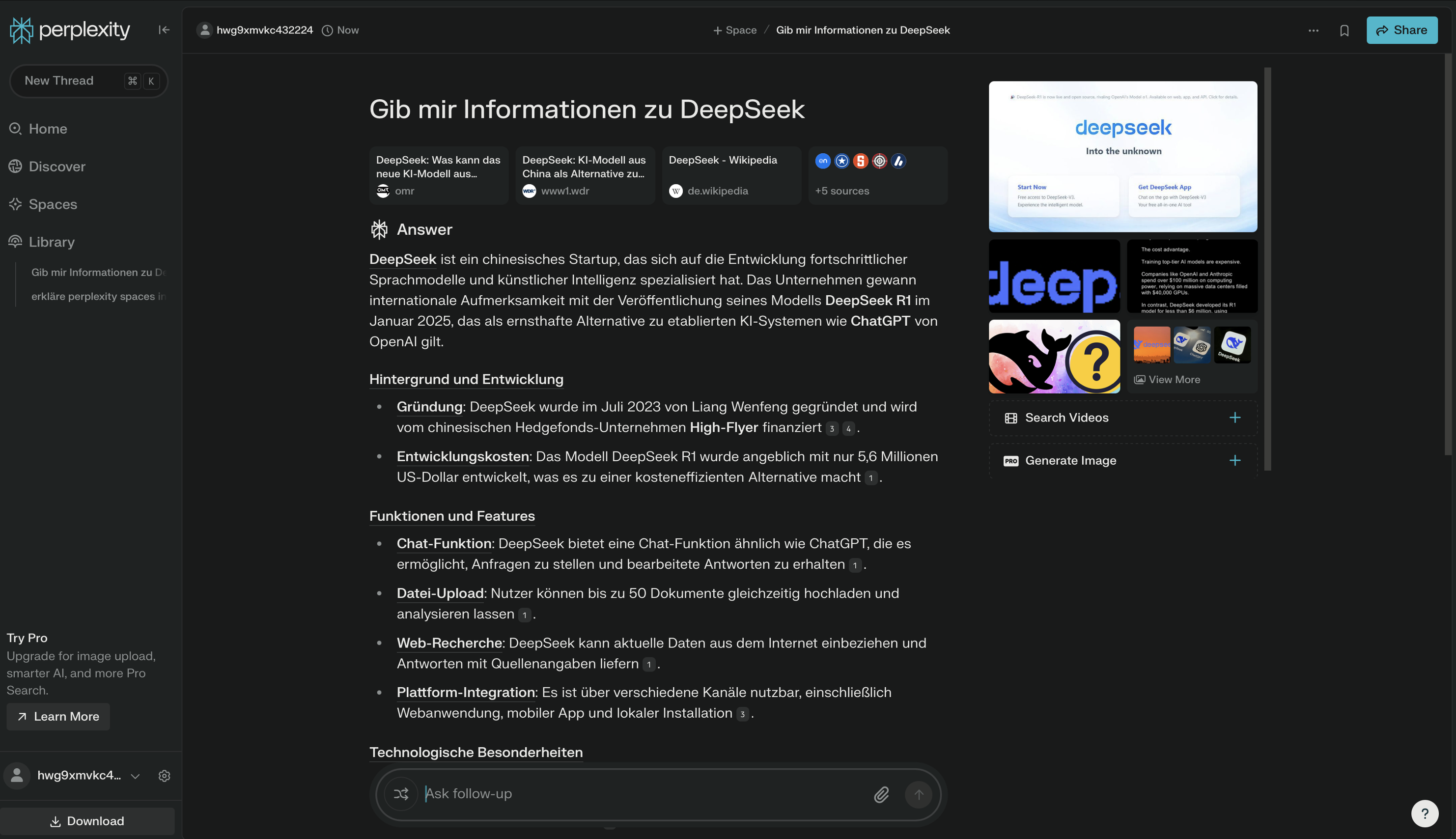Collapse the sidebar with the arrow icon
The width and height of the screenshot is (1456, 839).
pyautogui.click(x=164, y=30)
